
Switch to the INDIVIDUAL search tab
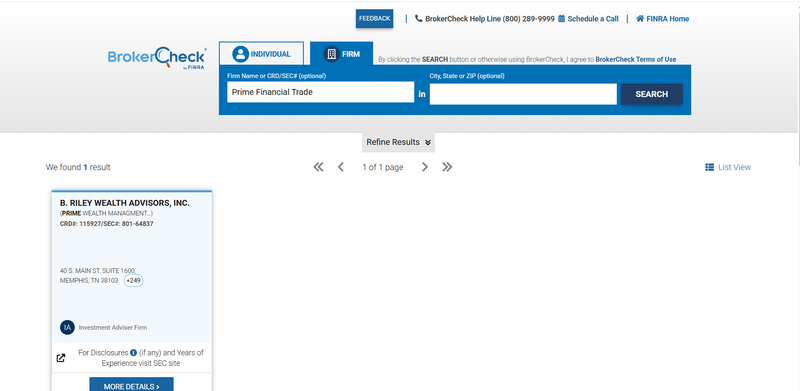(261, 54)
